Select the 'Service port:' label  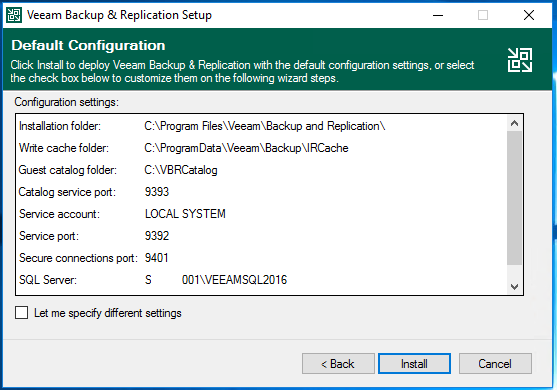click(49, 236)
